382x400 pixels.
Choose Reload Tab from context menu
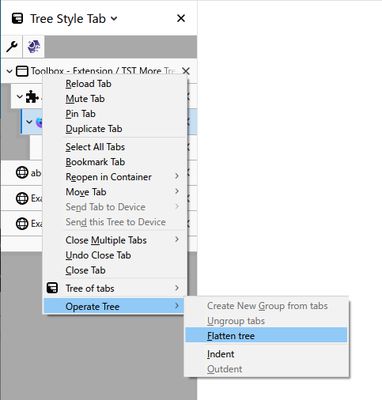click(x=115, y=84)
